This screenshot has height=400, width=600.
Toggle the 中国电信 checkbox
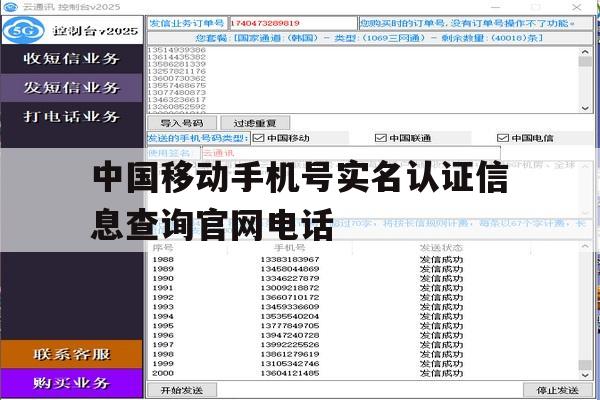(502, 138)
